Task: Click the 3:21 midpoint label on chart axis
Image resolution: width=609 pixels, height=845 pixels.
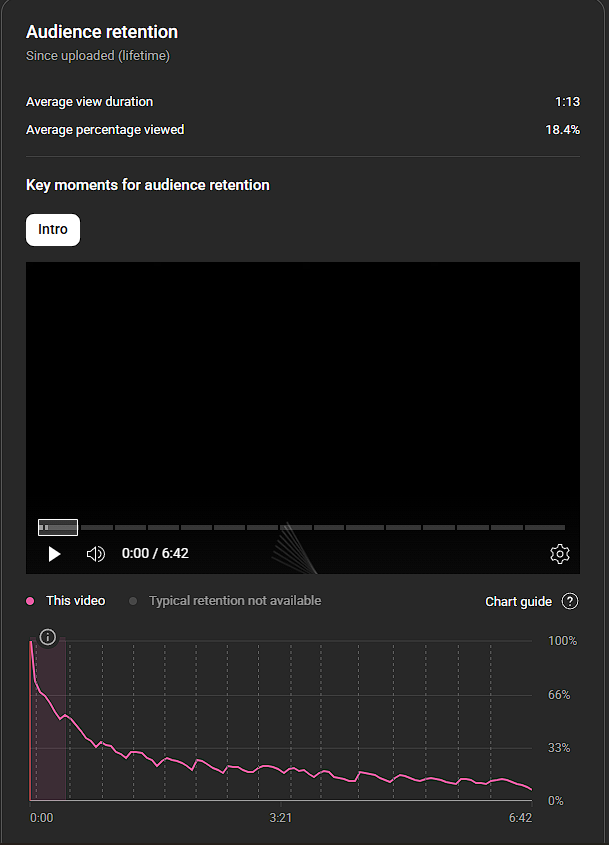Action: click(x=281, y=818)
